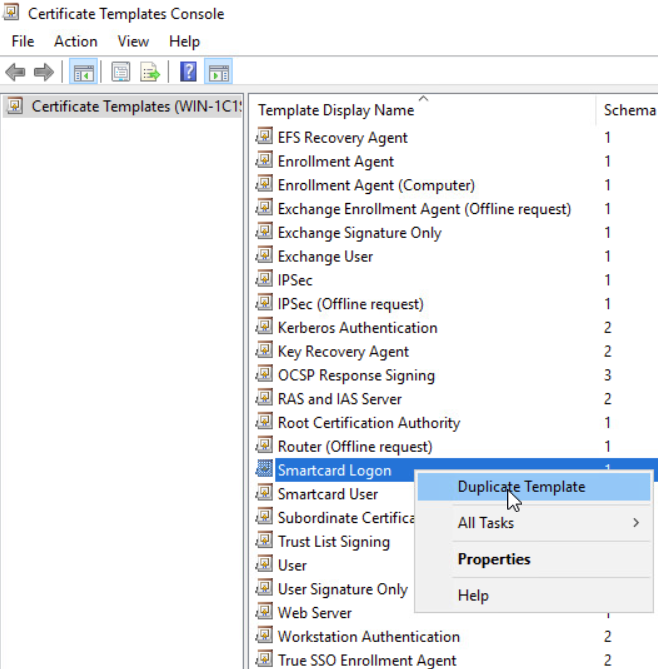Click the Export List toolbar icon
Screen dimensions: 658x669
point(150,72)
